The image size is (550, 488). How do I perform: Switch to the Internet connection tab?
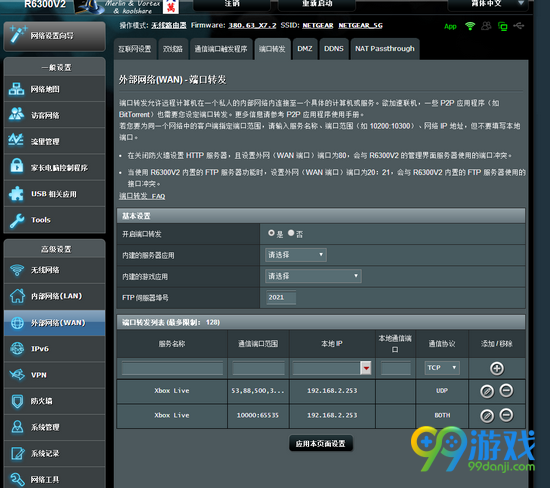pos(135,49)
